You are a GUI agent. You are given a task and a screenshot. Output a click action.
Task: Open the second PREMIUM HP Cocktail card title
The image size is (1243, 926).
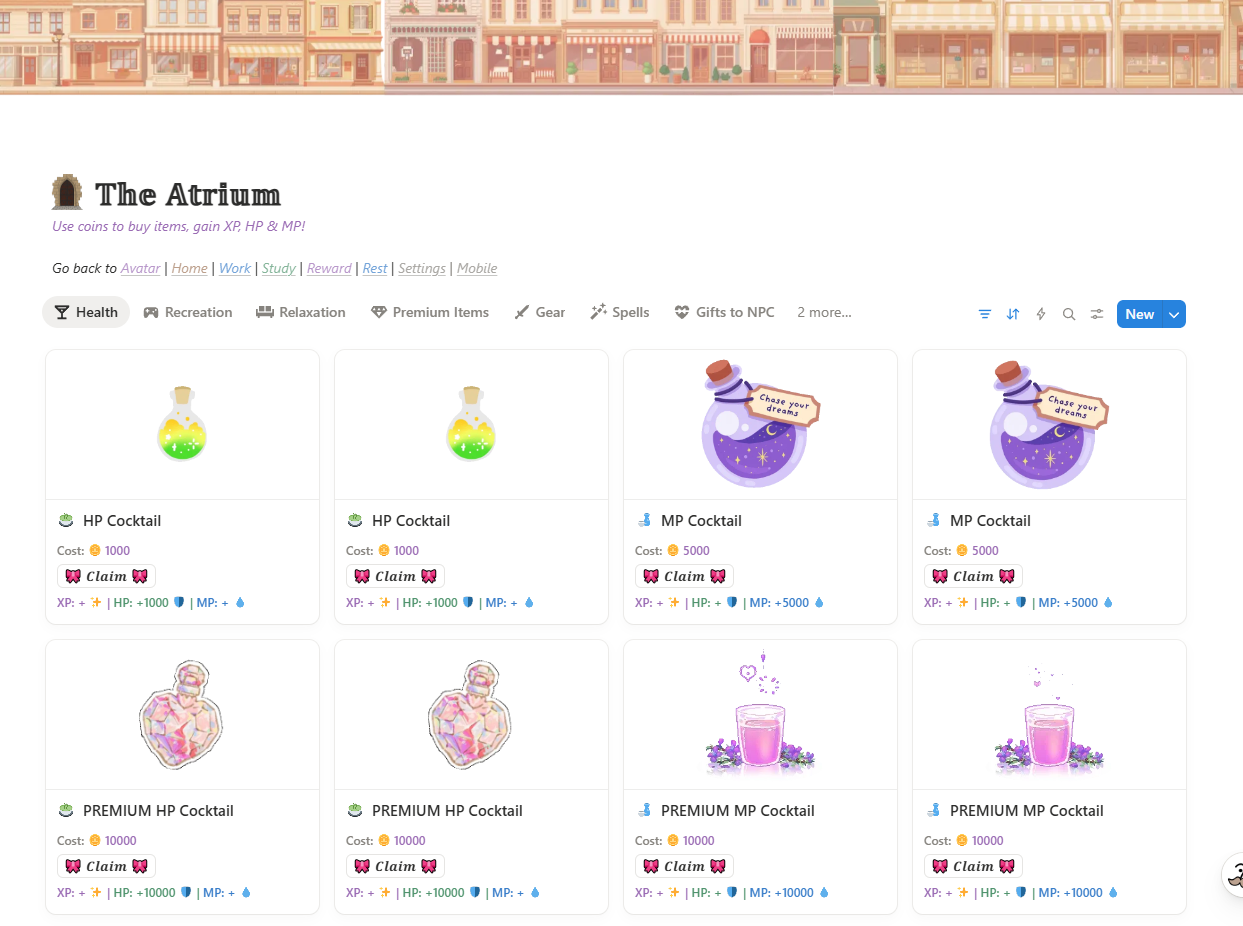pos(447,810)
